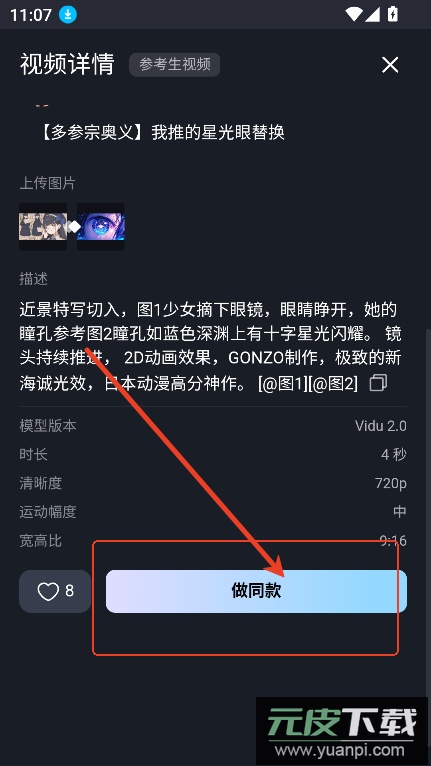Select the 参考生视频 tag
431x766 pixels.
pos(174,64)
